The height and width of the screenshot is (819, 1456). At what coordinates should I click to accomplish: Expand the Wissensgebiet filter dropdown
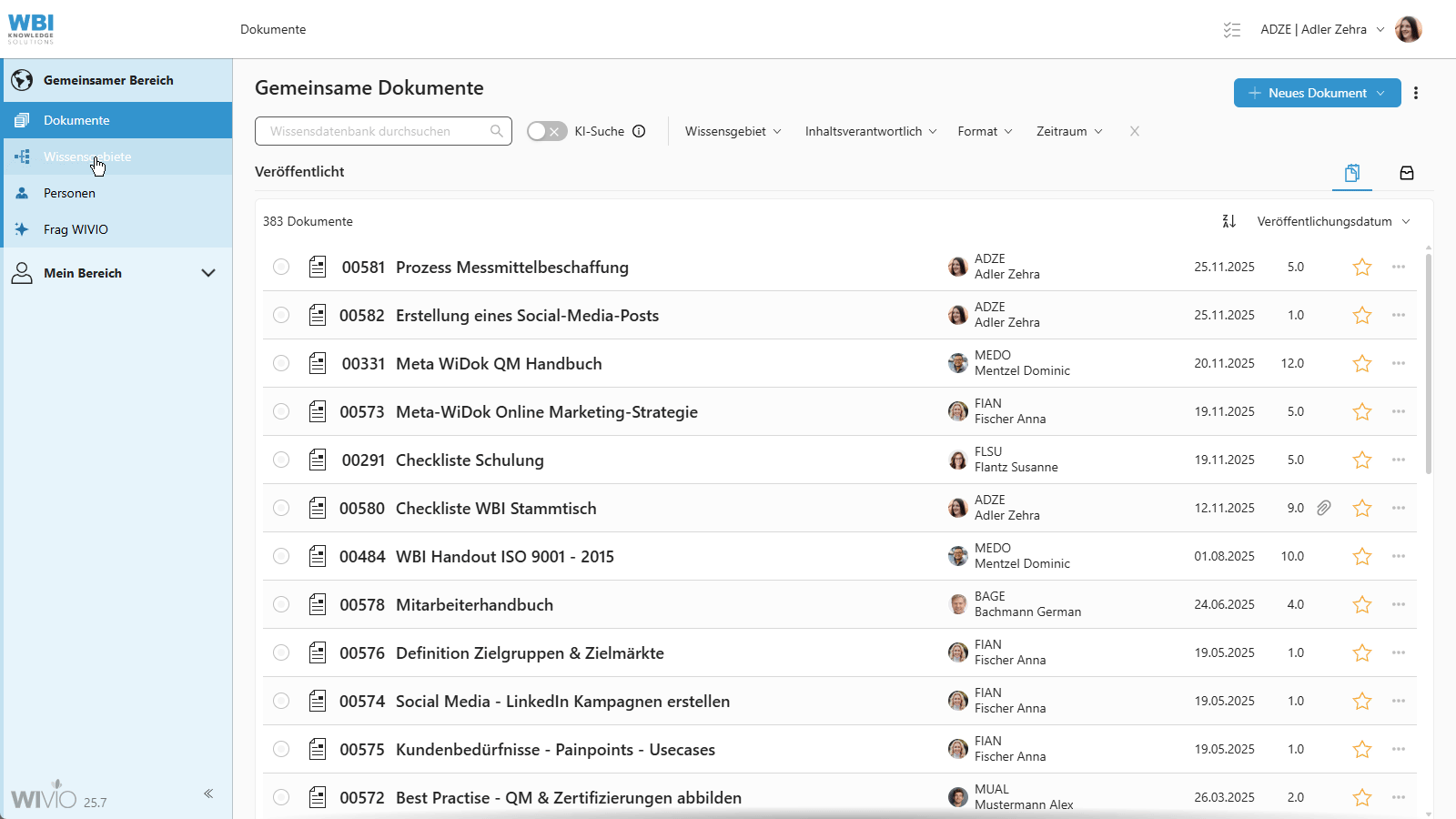(733, 131)
